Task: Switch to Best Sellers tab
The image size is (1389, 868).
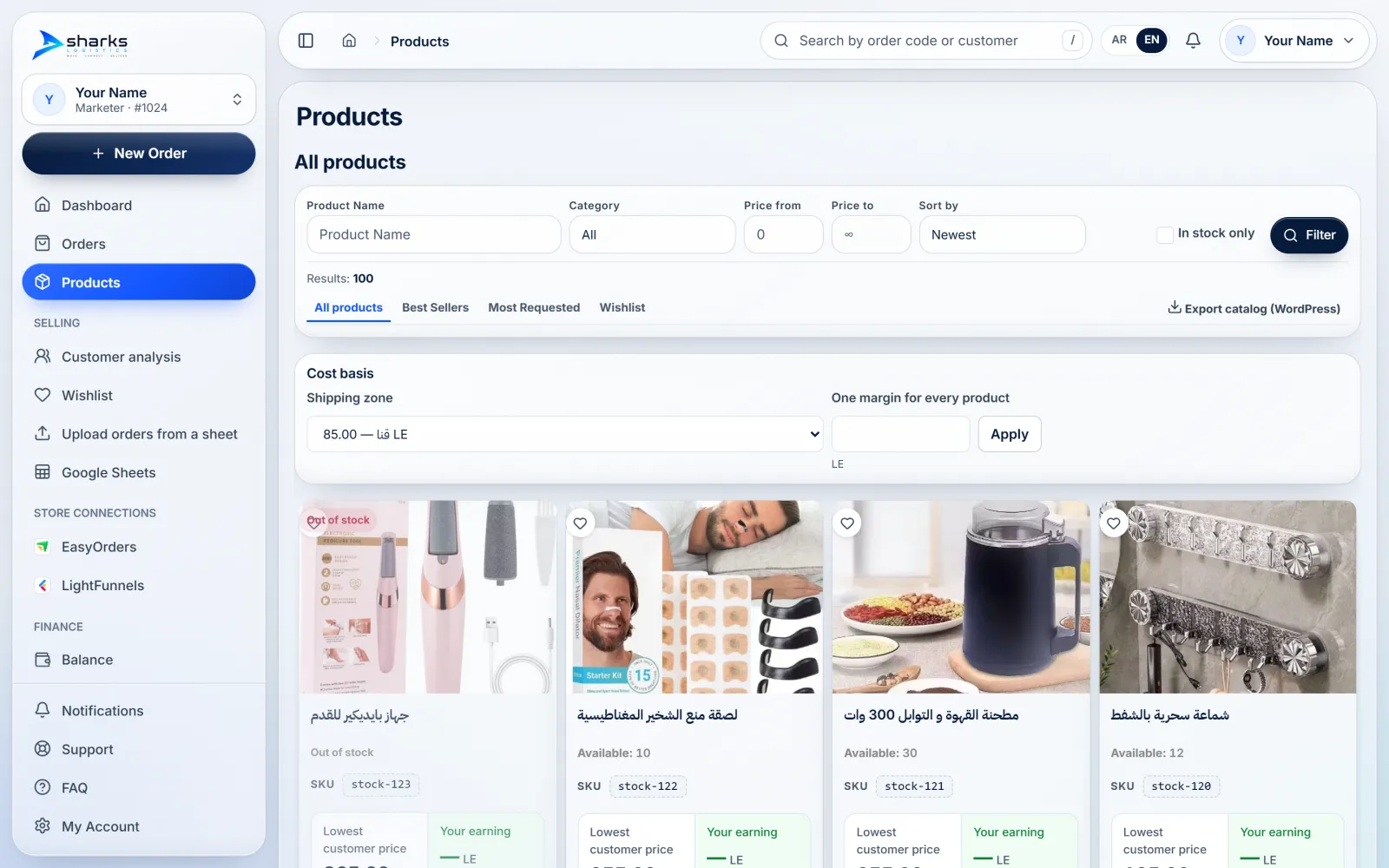Action: 435,307
